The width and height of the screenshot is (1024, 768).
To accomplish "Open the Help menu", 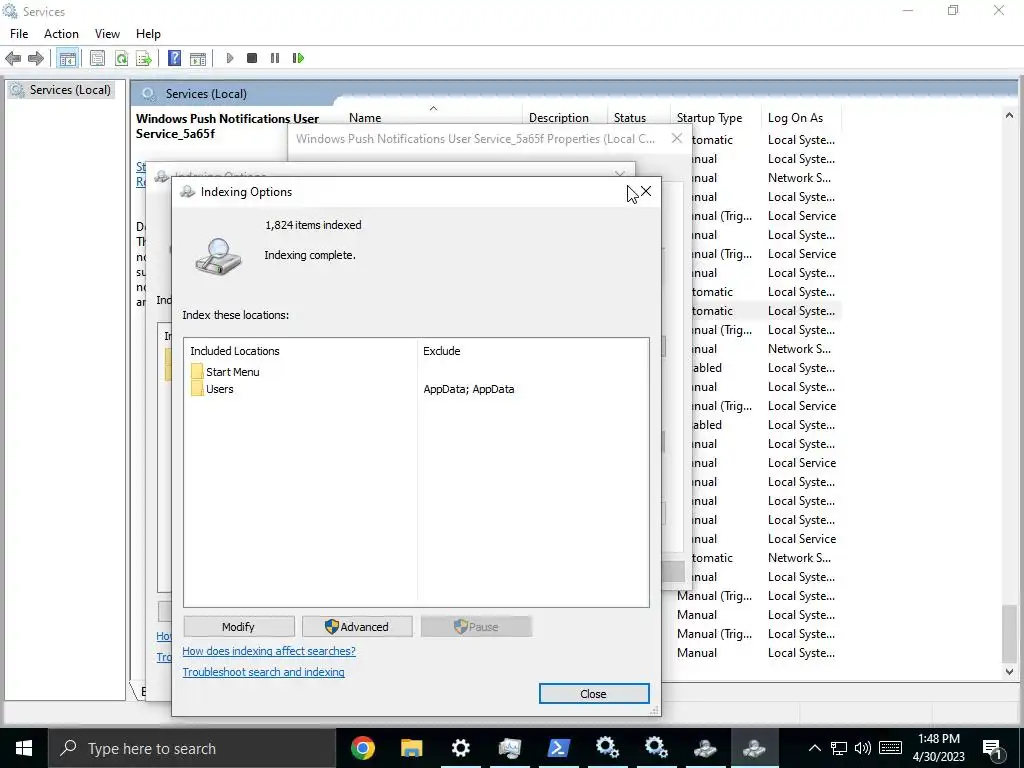I will [148, 34].
